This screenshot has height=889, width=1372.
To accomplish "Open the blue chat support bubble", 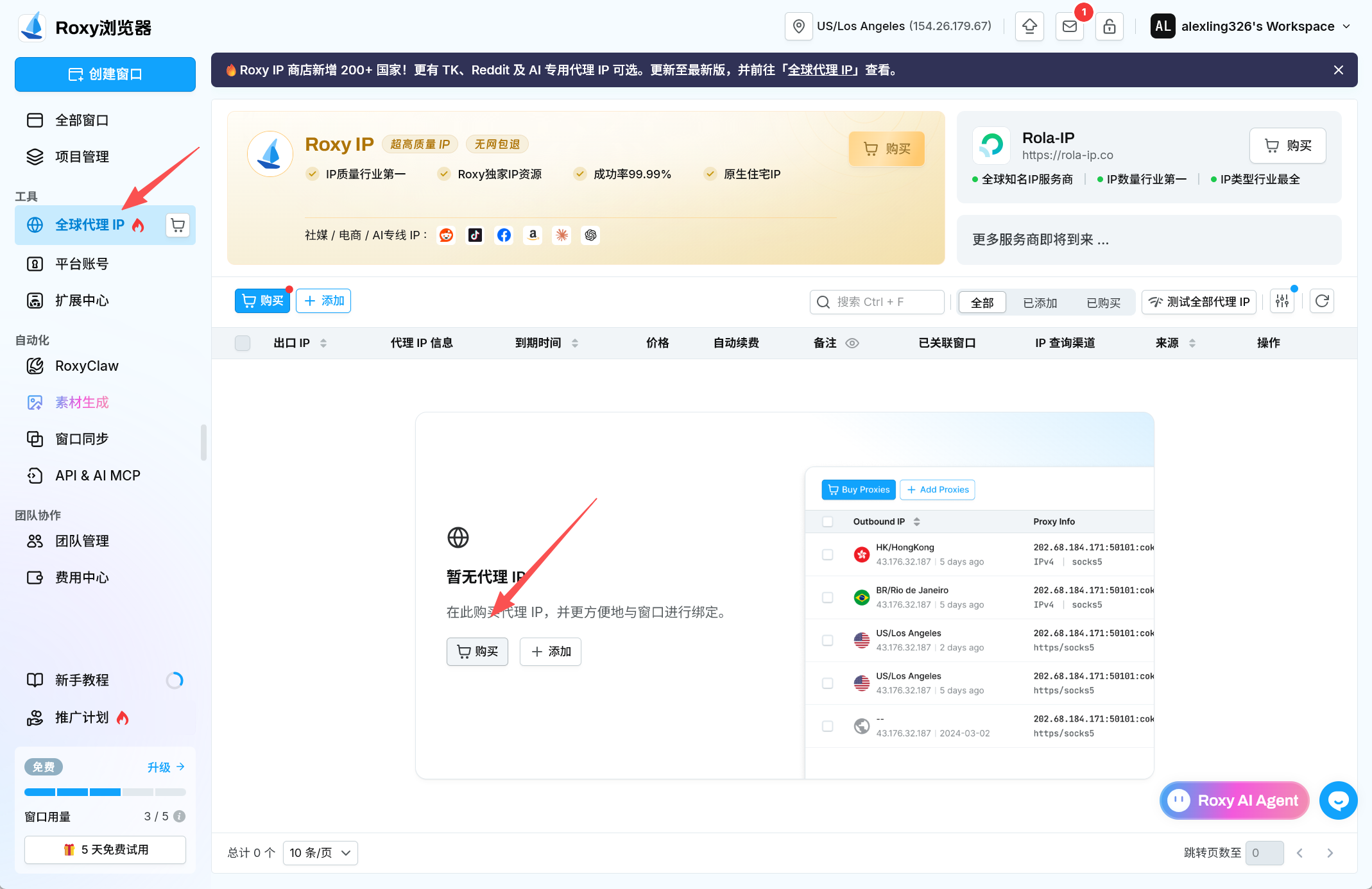I will 1338,800.
